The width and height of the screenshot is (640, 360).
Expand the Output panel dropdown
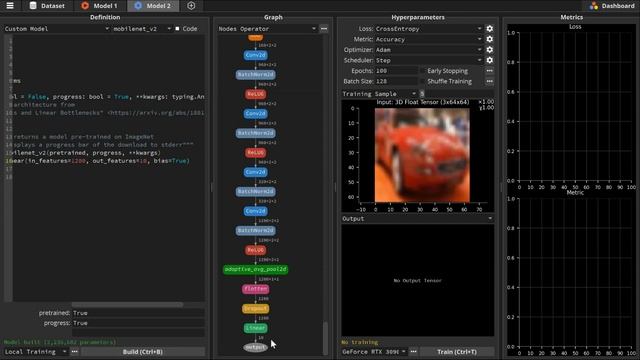coord(417,219)
